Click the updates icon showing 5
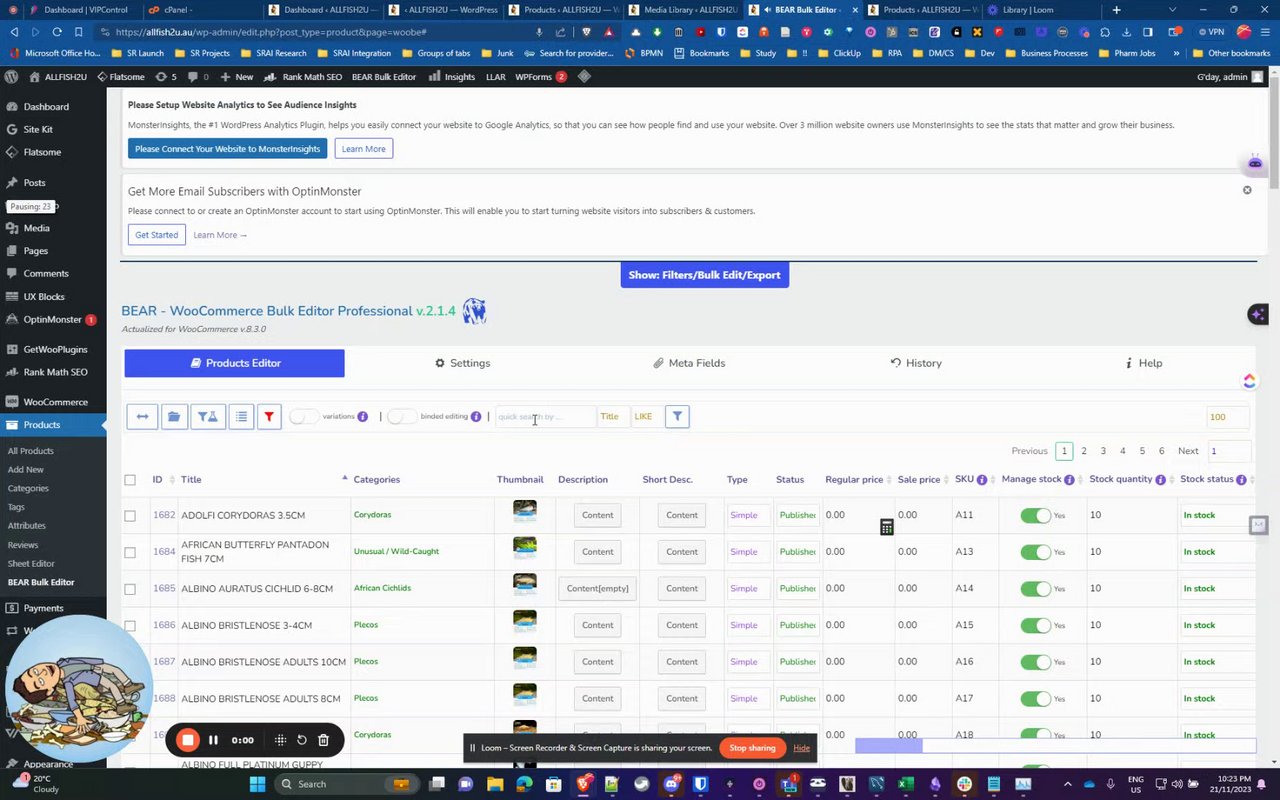The width and height of the screenshot is (1280, 800). 166,77
